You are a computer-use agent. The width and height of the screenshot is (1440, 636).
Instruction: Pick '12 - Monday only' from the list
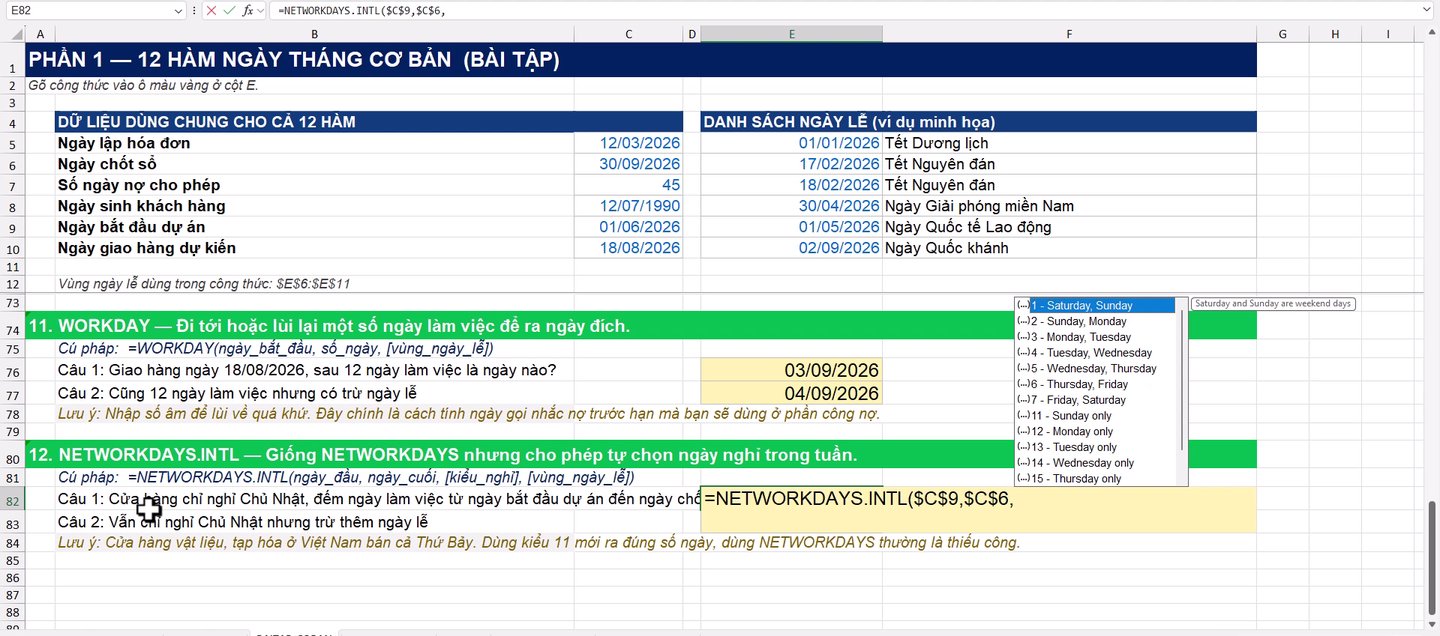[1095, 431]
